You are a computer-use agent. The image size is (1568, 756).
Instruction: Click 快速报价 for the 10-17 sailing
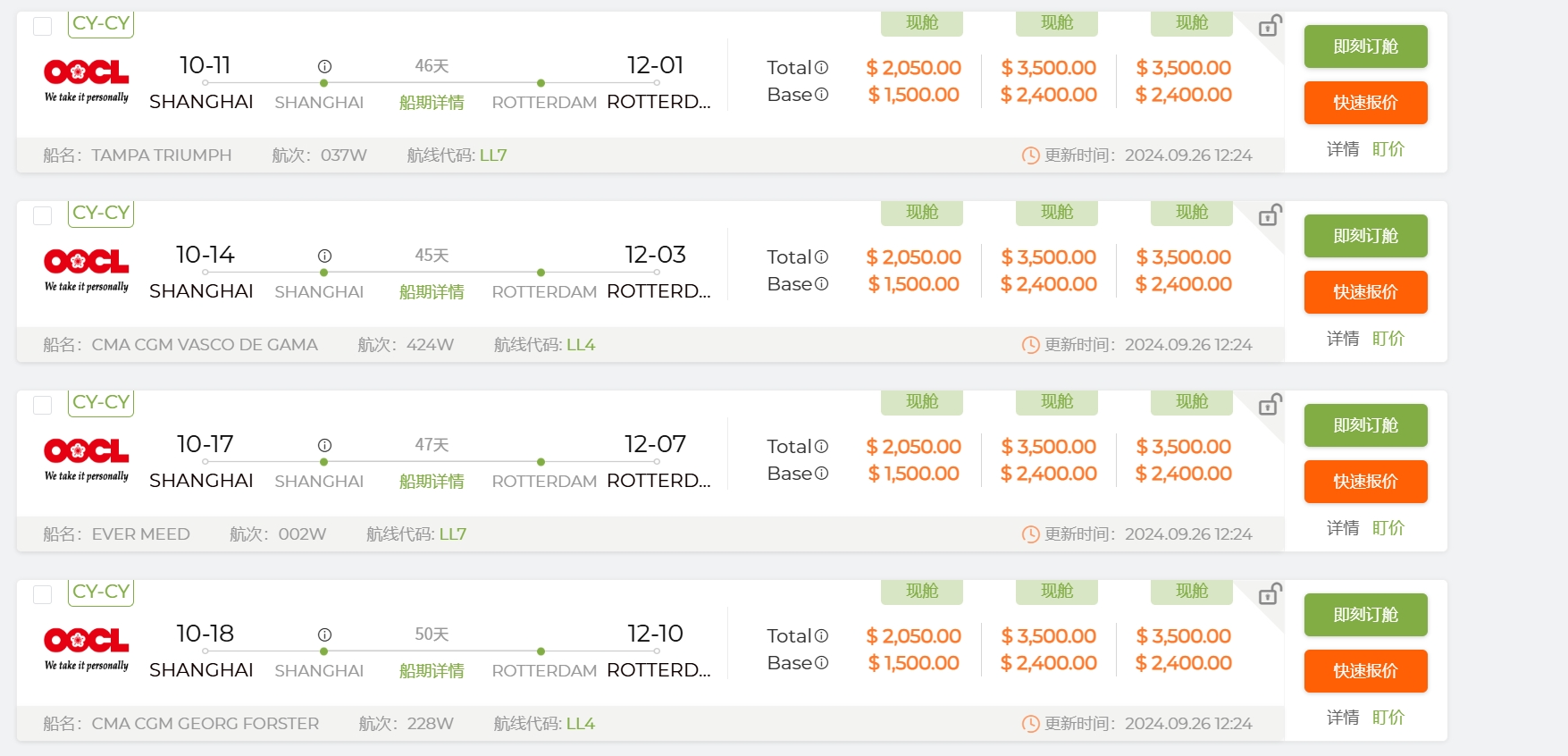tap(1365, 482)
